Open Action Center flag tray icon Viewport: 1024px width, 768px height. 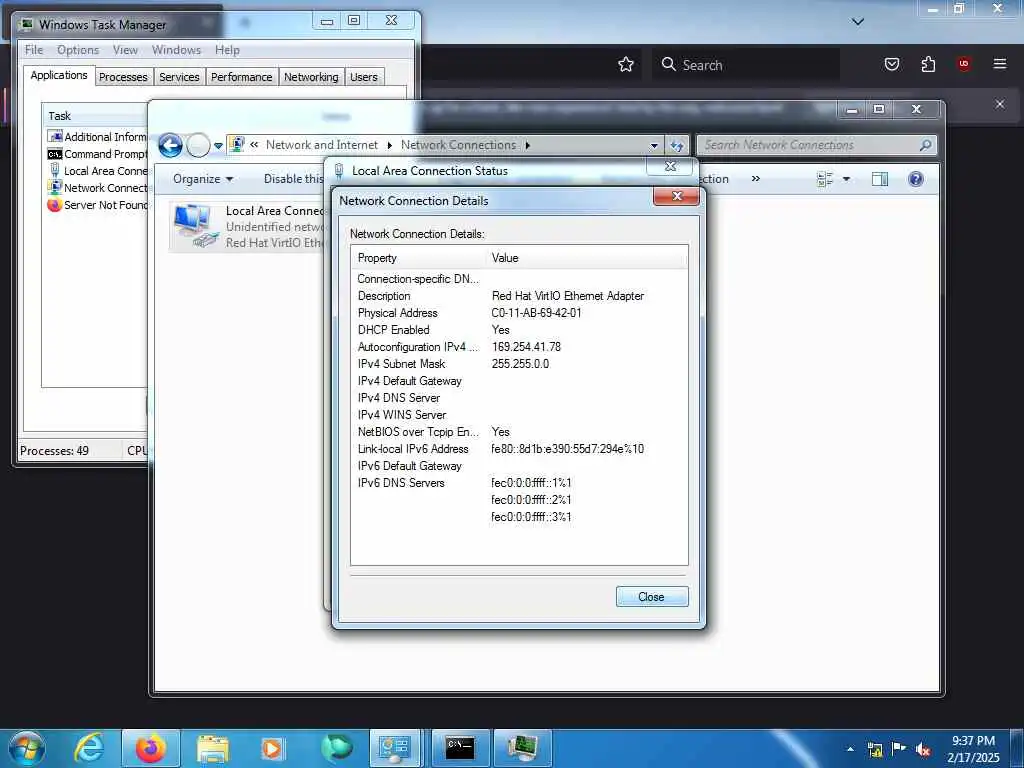coord(899,749)
